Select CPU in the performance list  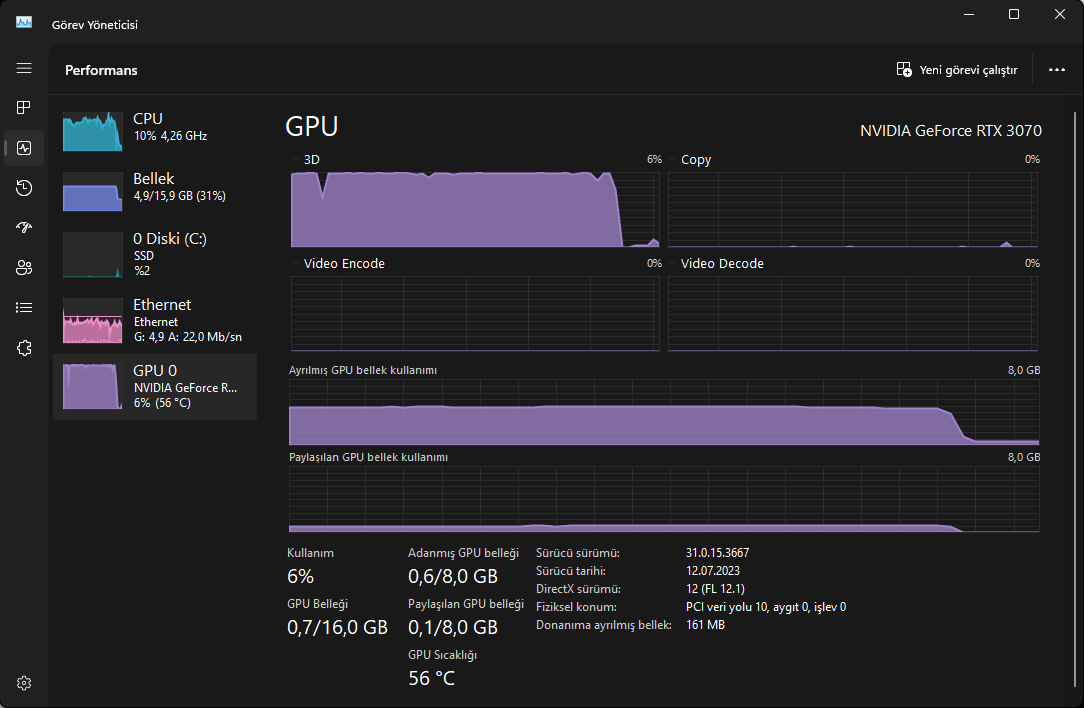pyautogui.click(x=155, y=127)
